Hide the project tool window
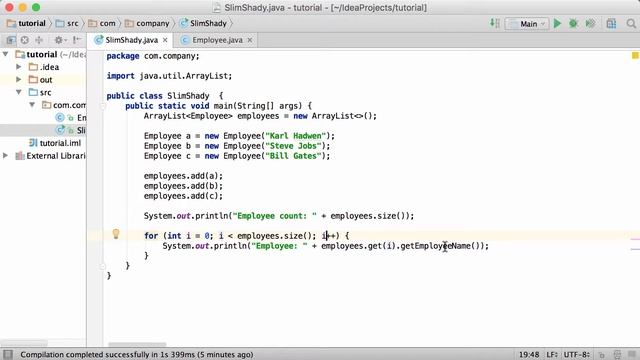The height and width of the screenshot is (360, 640). point(77,40)
